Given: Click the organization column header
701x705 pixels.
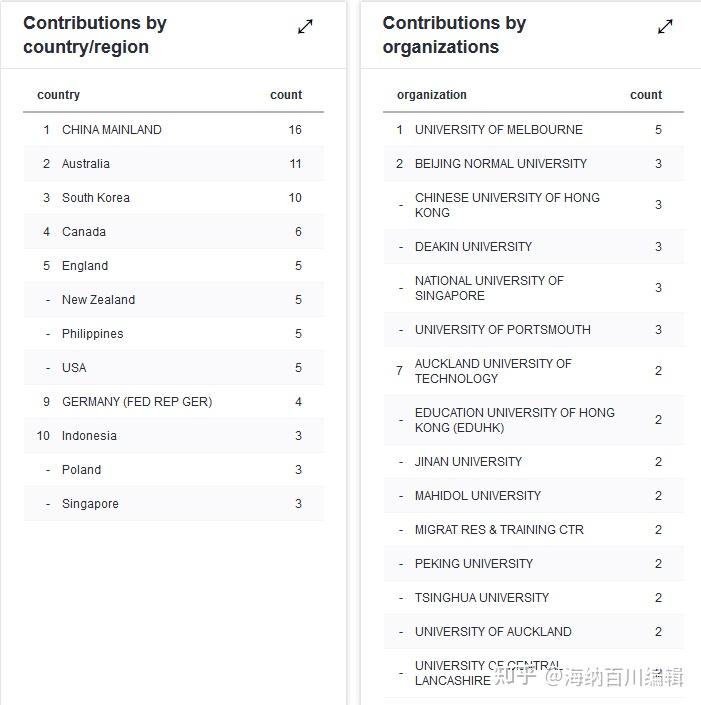Looking at the screenshot, I should pyautogui.click(x=431, y=95).
